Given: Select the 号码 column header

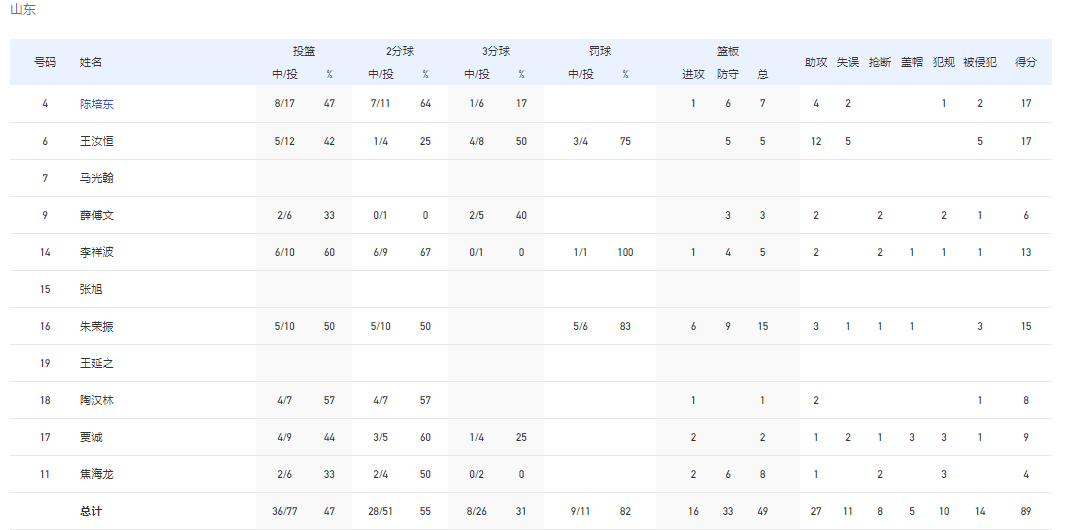Looking at the screenshot, I should [x=45, y=62].
